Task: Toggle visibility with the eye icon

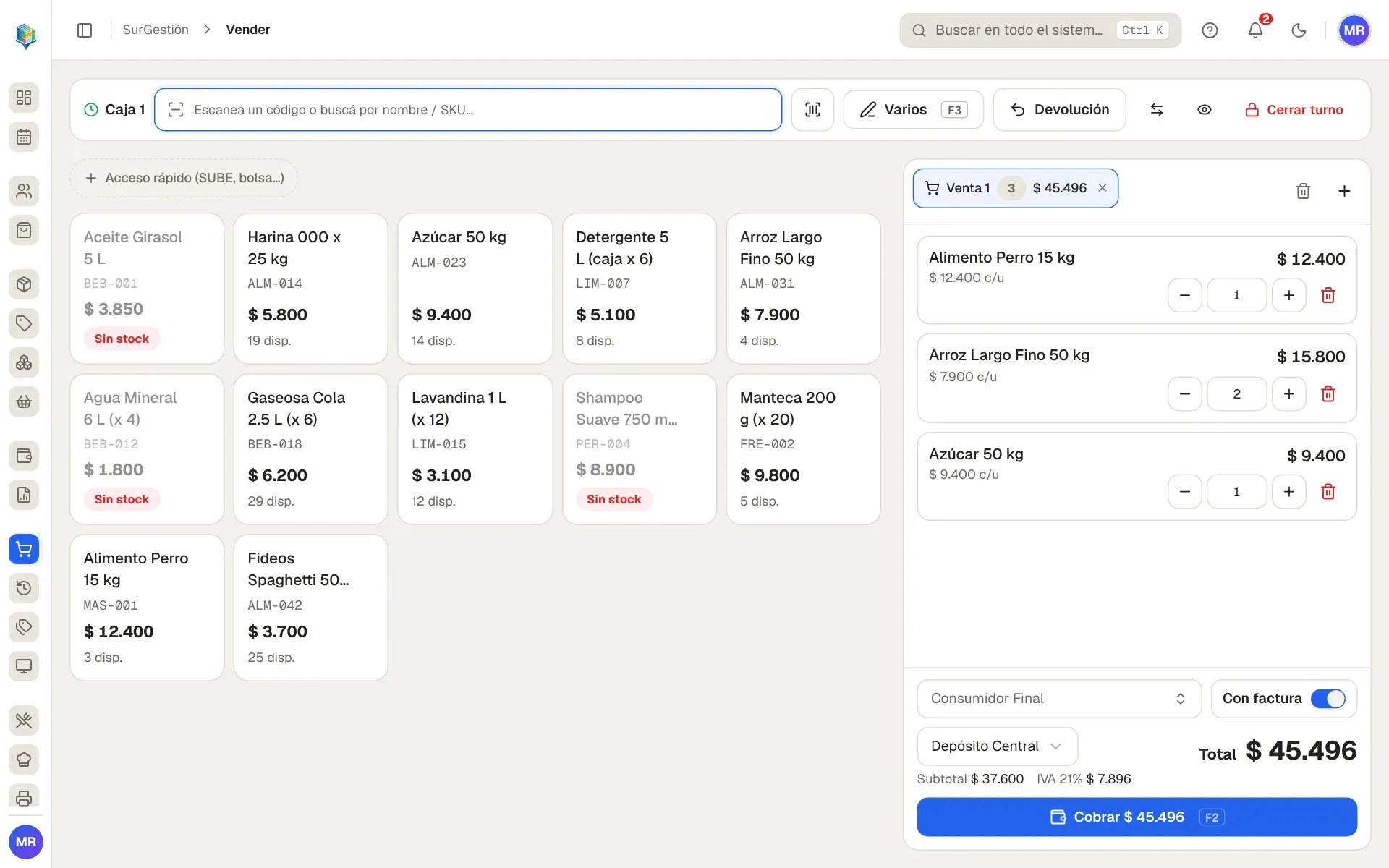Action: coord(1205,110)
